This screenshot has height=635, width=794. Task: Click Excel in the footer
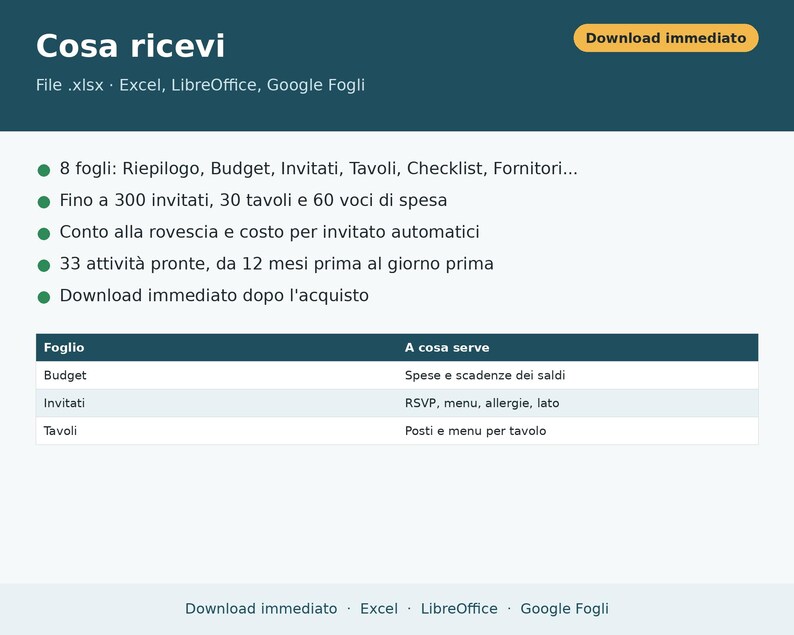(x=379, y=609)
